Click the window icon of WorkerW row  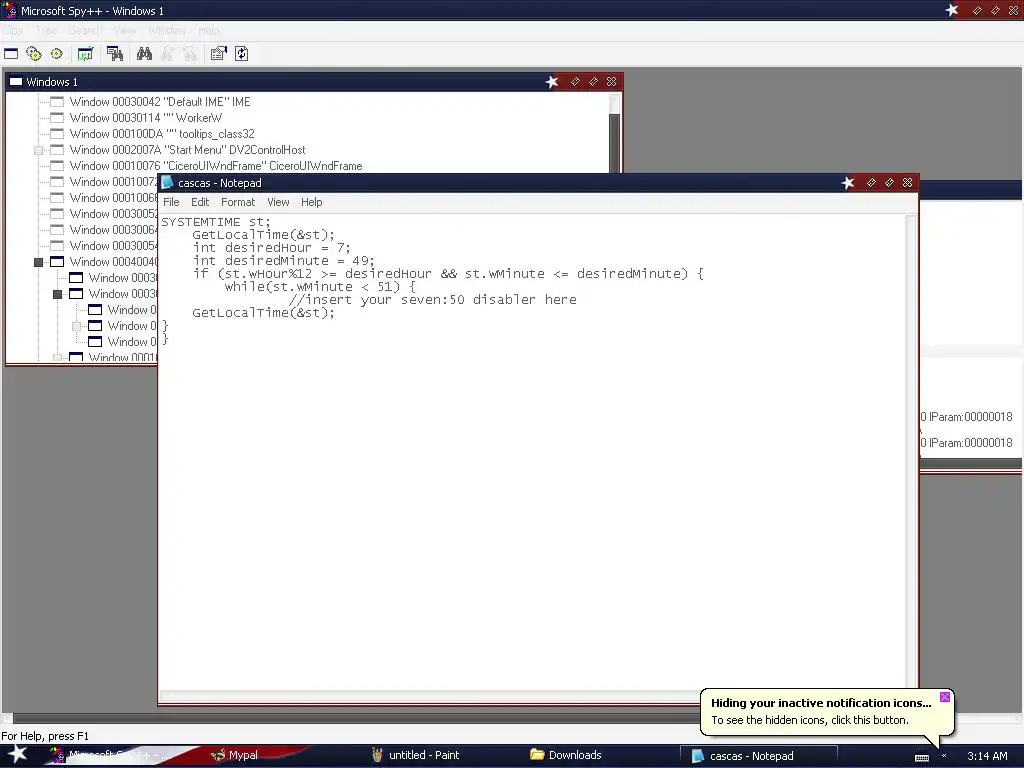(57, 118)
